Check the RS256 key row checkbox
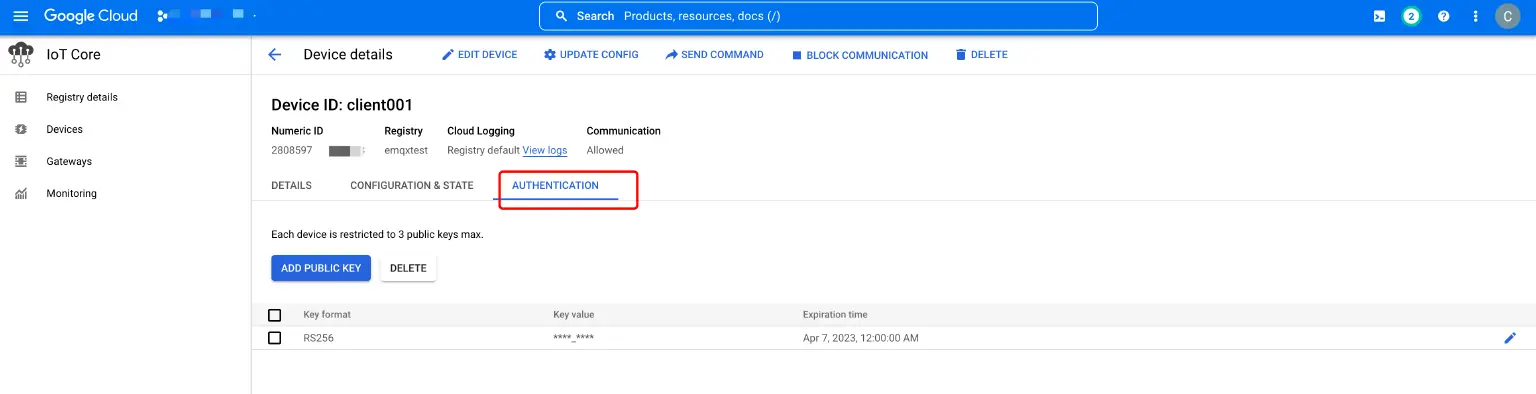 (x=275, y=338)
